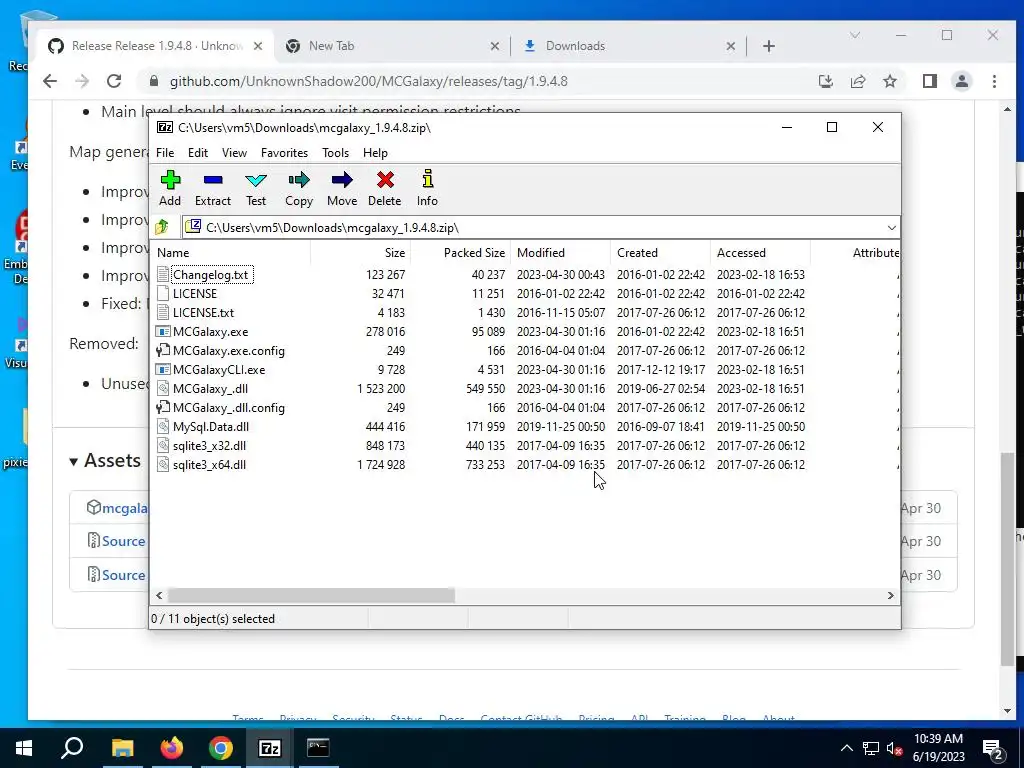Click the muted volume tray icon

(895, 748)
